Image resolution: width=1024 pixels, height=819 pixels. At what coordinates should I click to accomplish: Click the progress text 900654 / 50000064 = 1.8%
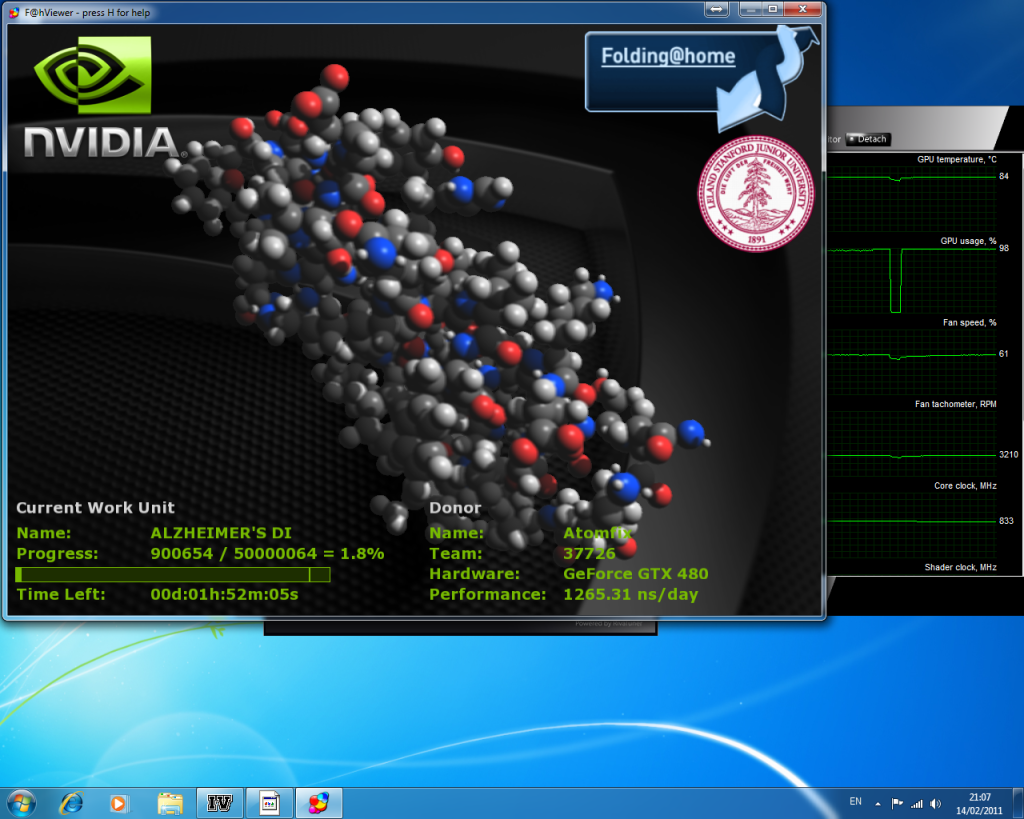267,554
